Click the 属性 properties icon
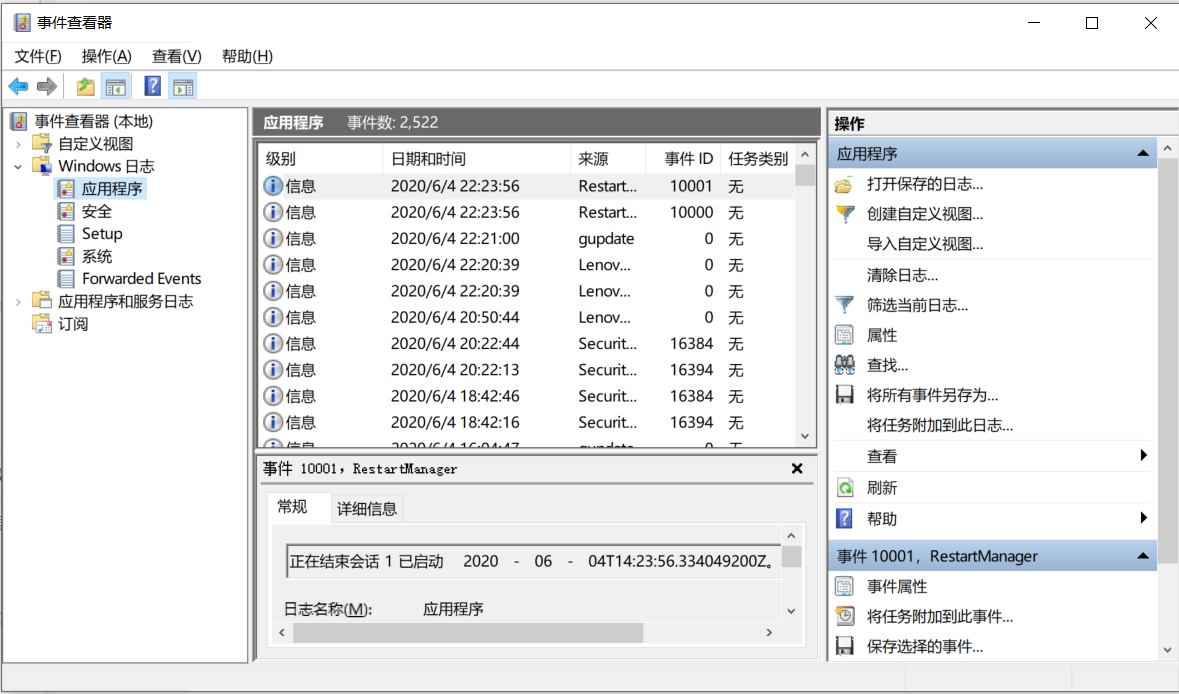This screenshot has width=1179, height=694. 844,335
